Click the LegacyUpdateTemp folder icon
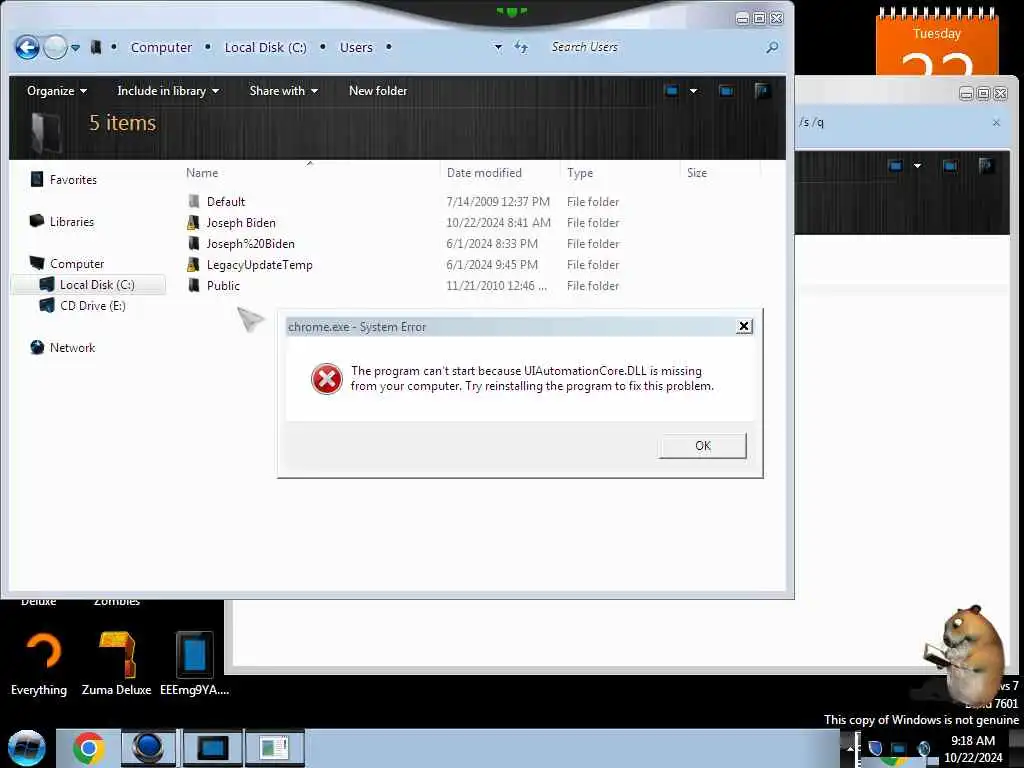This screenshot has height=768, width=1024. (193, 264)
